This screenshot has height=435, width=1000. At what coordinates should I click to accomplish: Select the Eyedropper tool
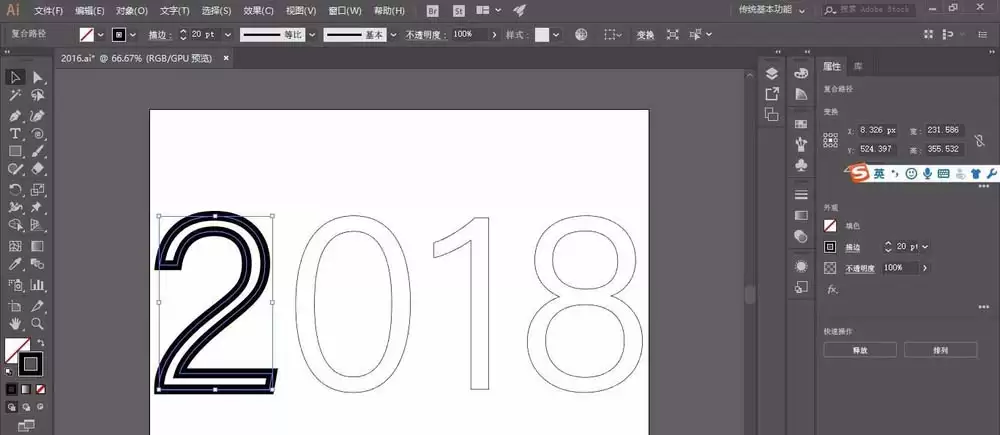pos(15,264)
